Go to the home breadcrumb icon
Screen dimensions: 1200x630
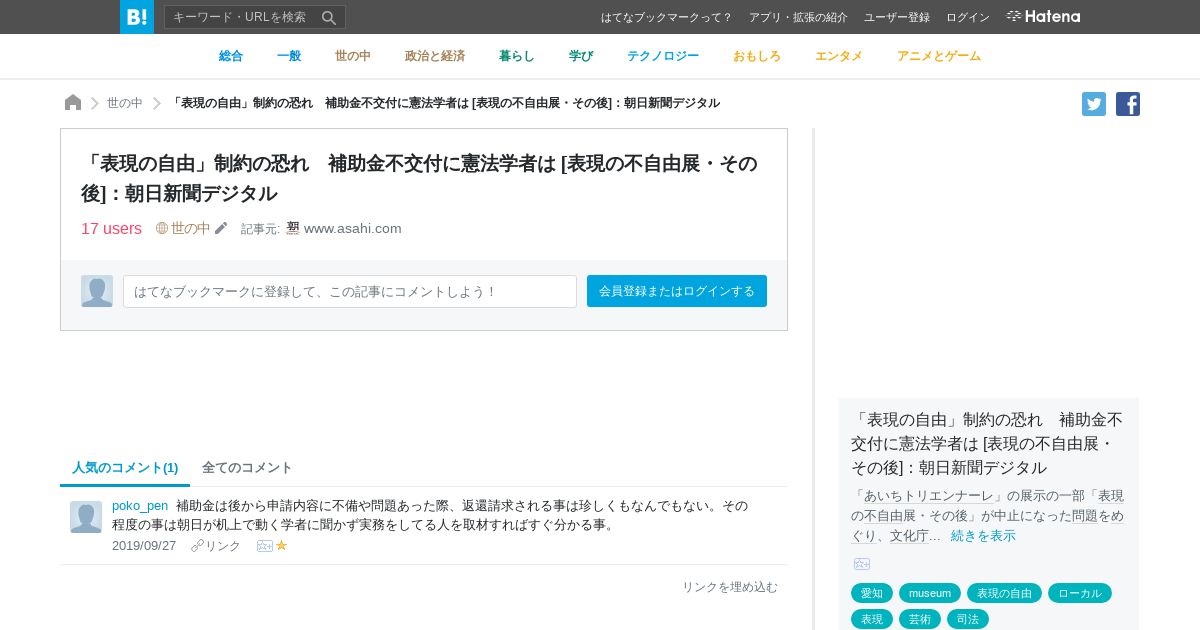(x=73, y=103)
